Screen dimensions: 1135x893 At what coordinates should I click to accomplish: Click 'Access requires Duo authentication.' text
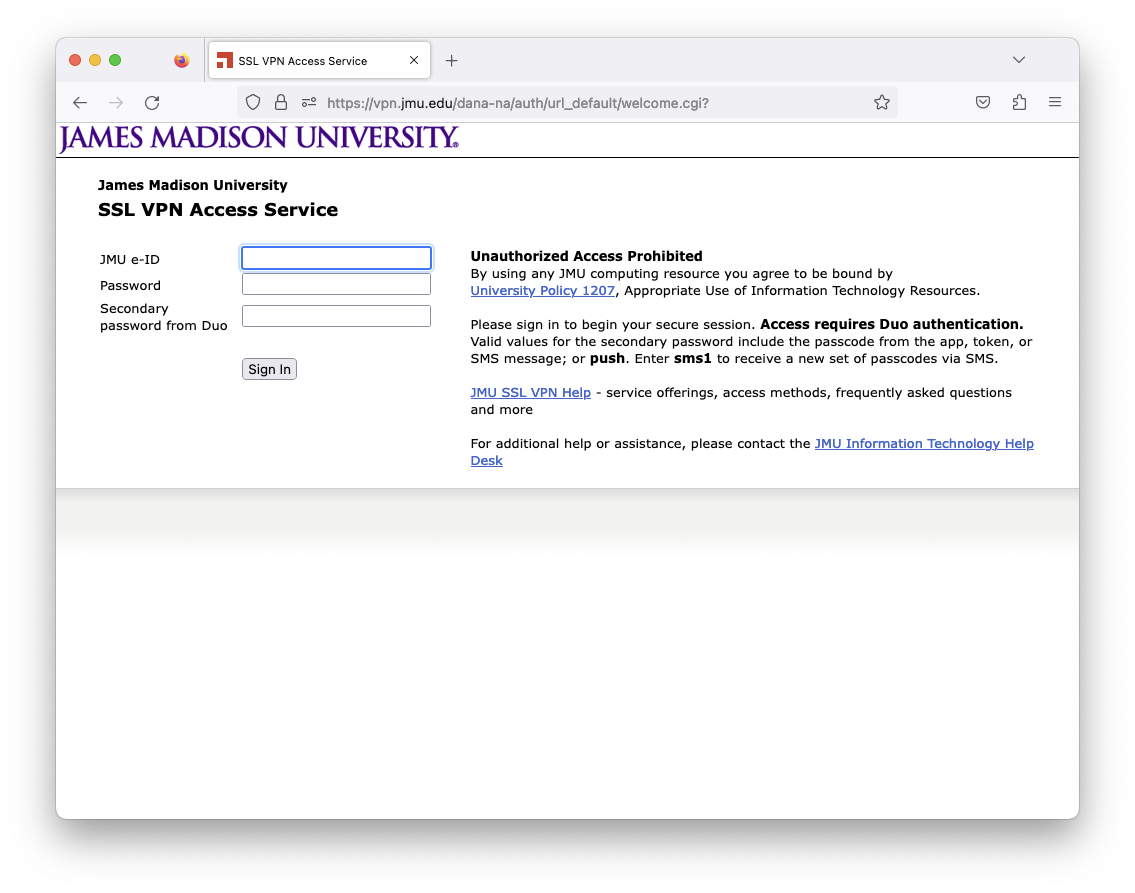[892, 324]
